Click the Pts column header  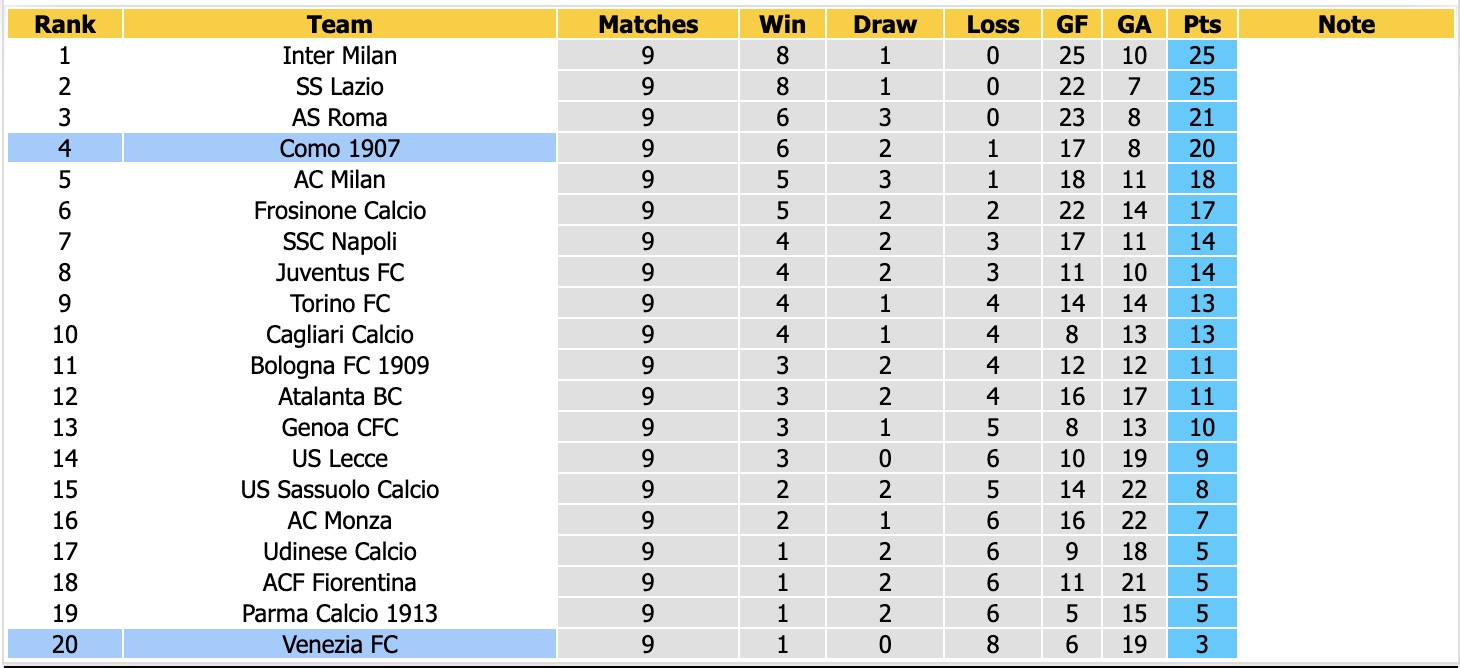(1202, 24)
